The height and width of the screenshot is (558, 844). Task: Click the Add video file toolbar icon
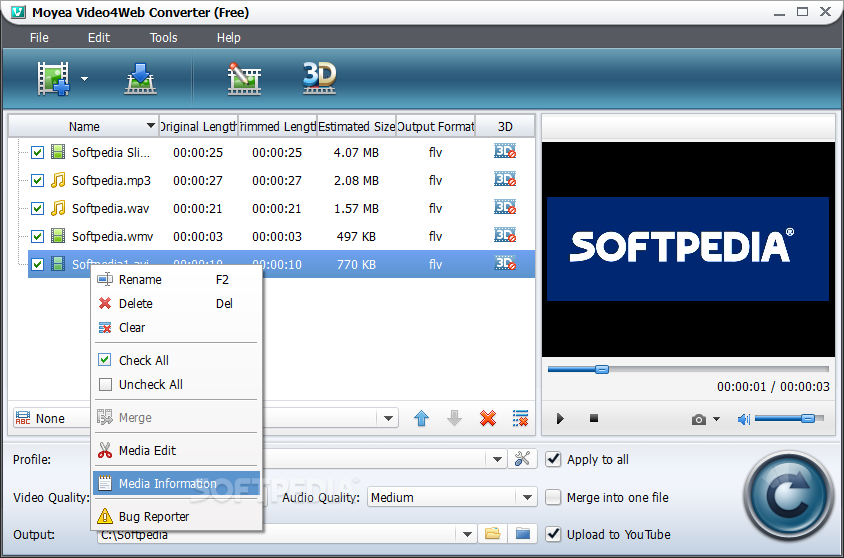click(x=53, y=79)
